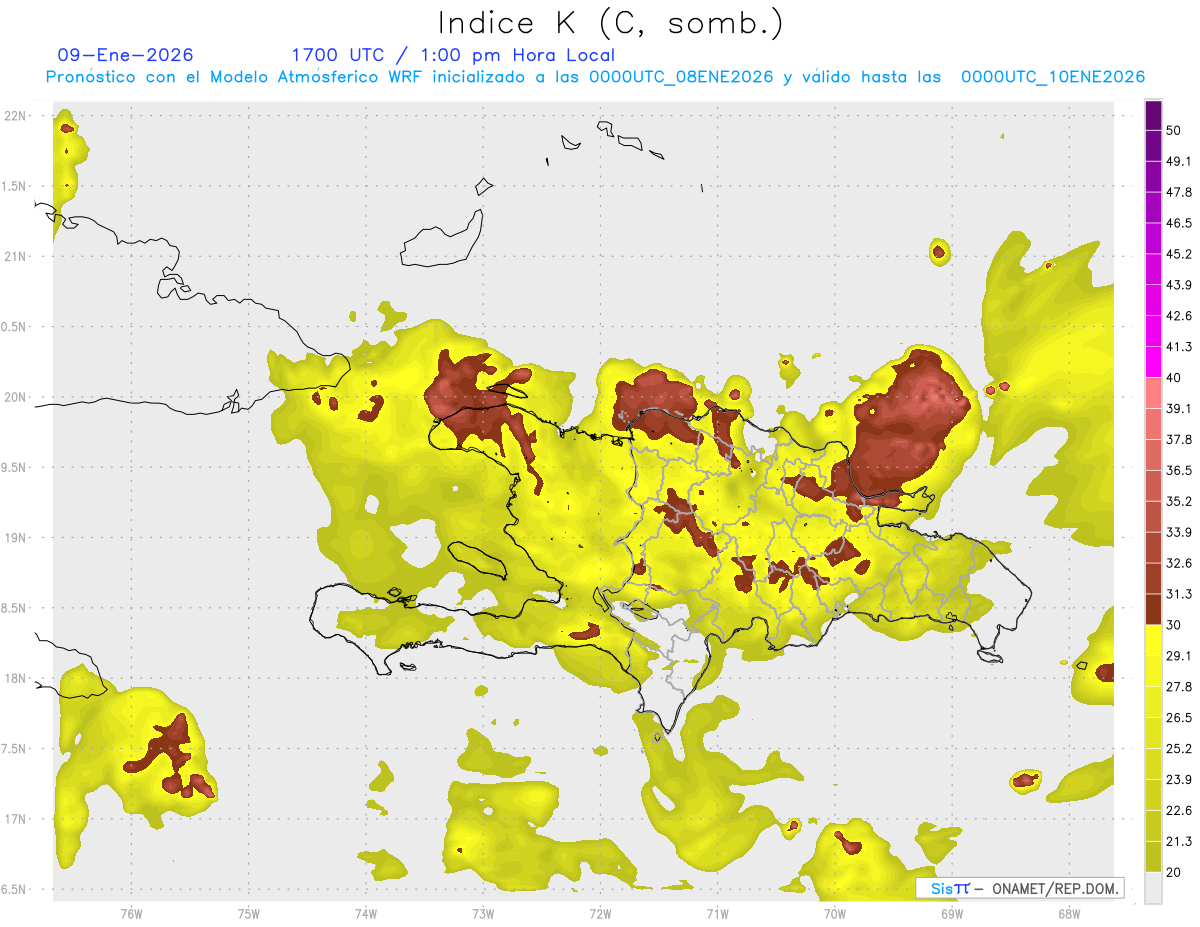Pick the dark brown band between 30 and 31.3

(1153, 610)
